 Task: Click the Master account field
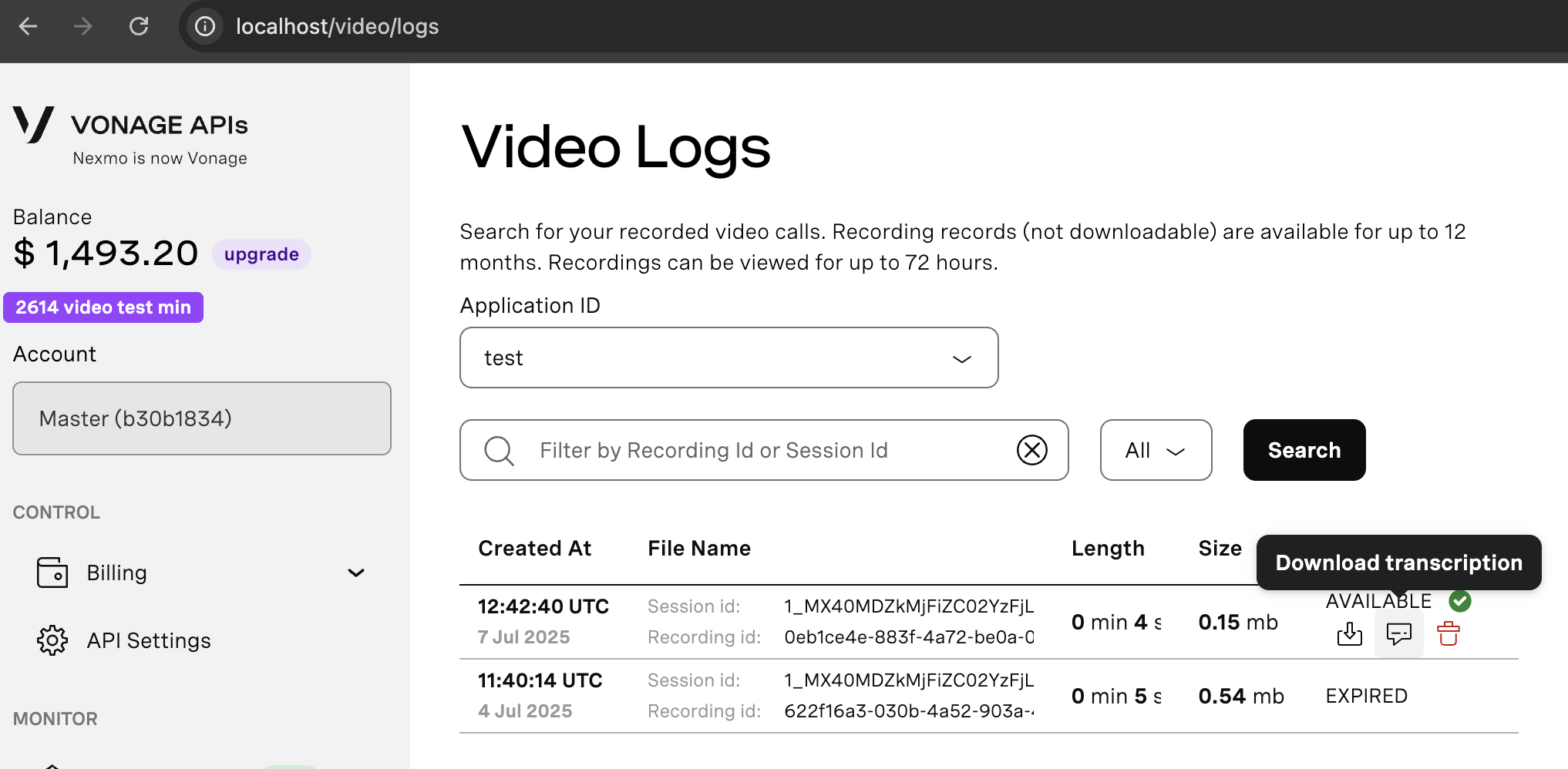(x=202, y=418)
